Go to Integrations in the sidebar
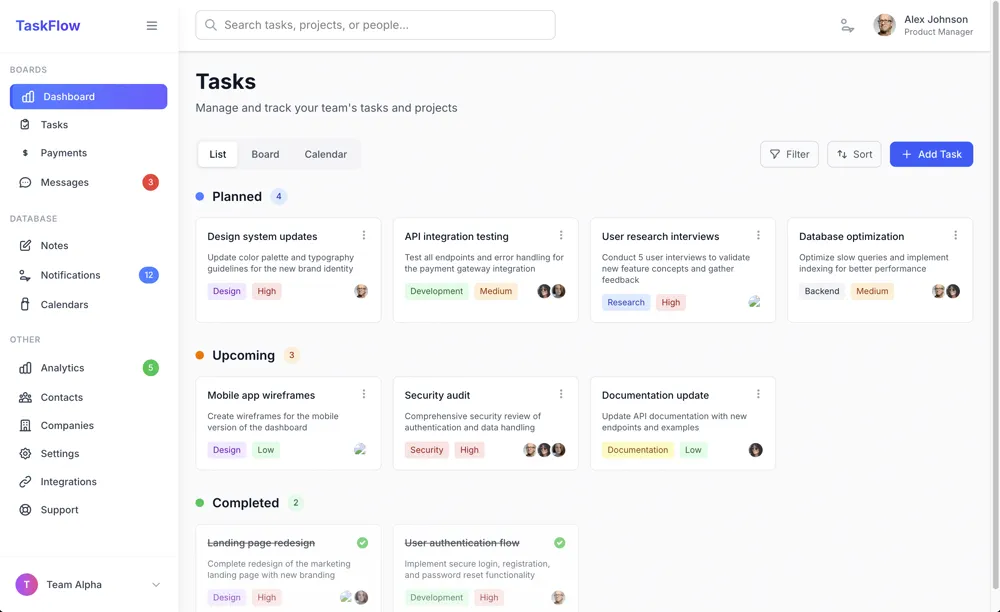The height and width of the screenshot is (612, 1000). click(68, 482)
